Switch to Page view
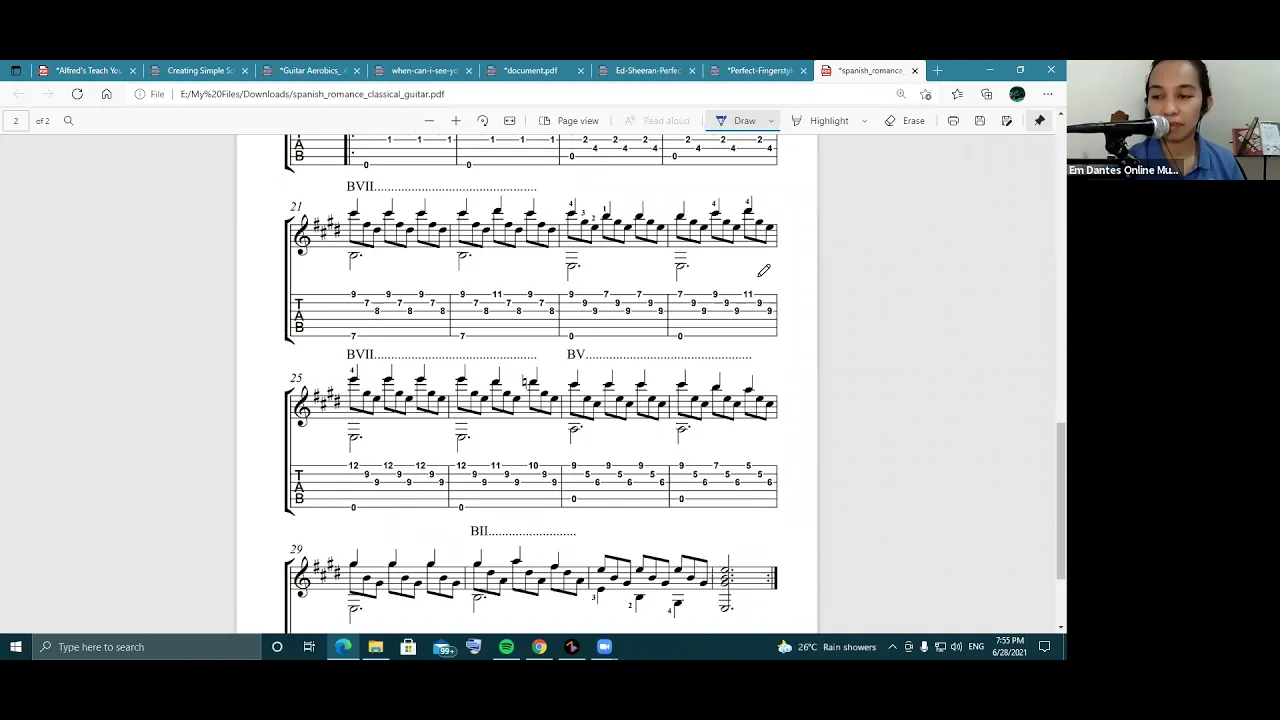The height and width of the screenshot is (720, 1280). pyautogui.click(x=568, y=121)
